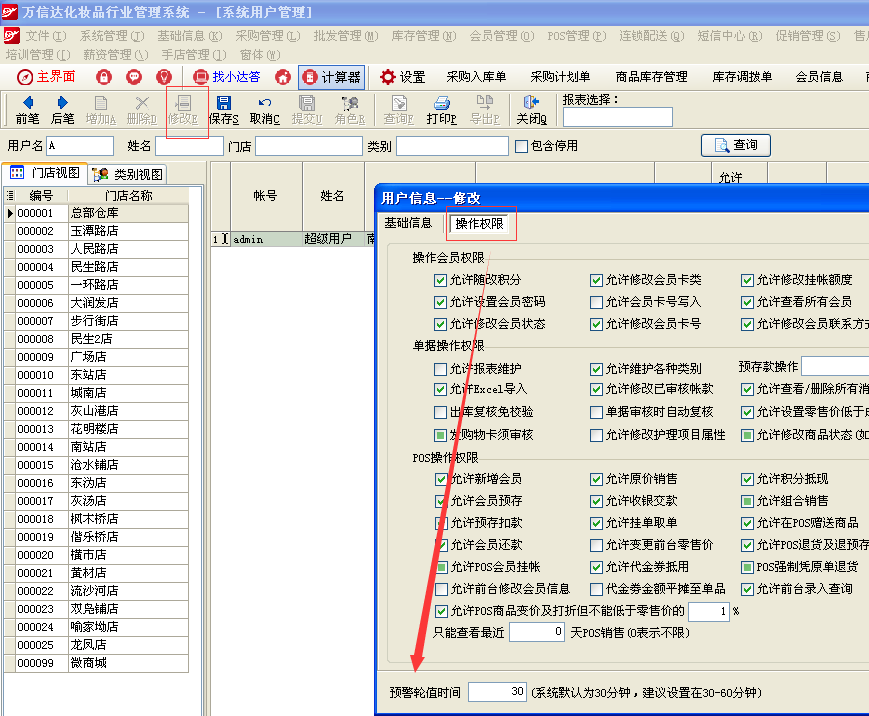Open the 类别 filter dropdown field
This screenshot has width=869, height=716.
pyautogui.click(x=452, y=146)
